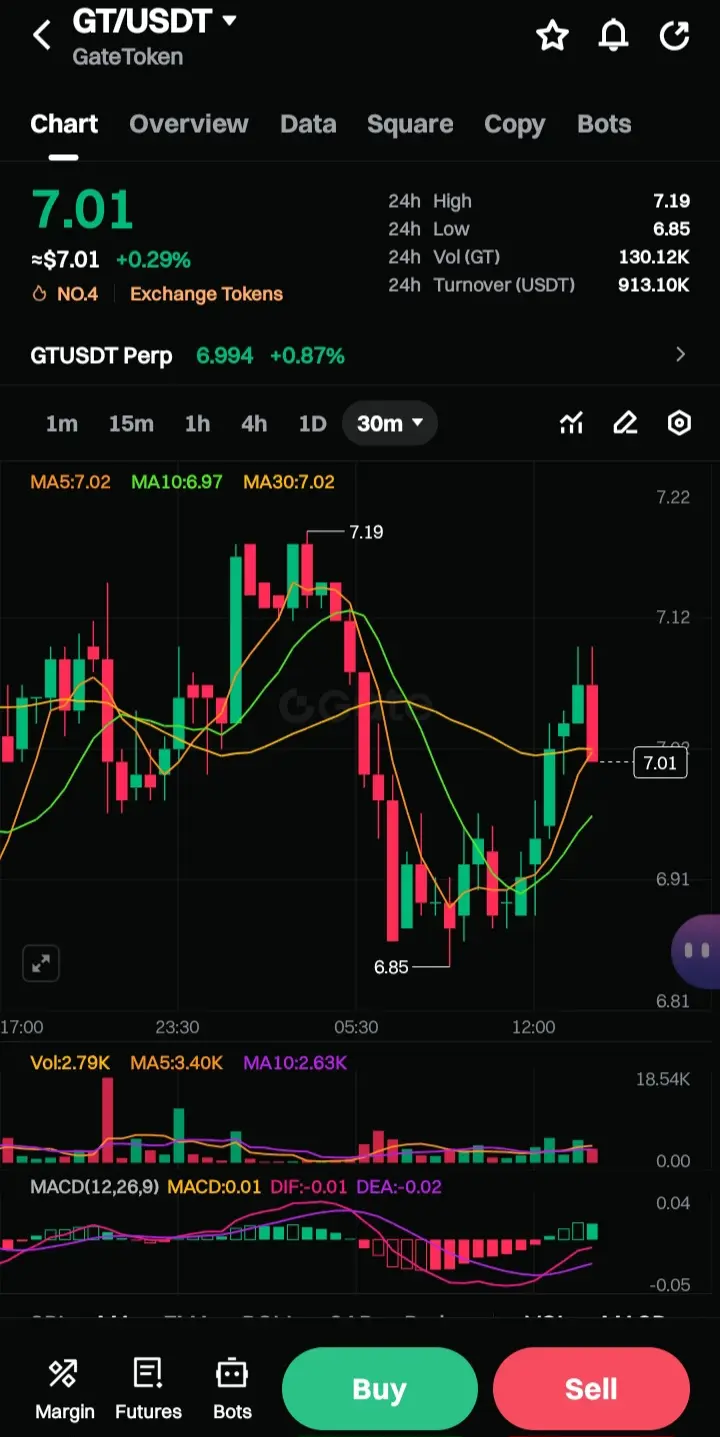Select the 15m timeframe
The height and width of the screenshot is (1437, 720).
131,424
